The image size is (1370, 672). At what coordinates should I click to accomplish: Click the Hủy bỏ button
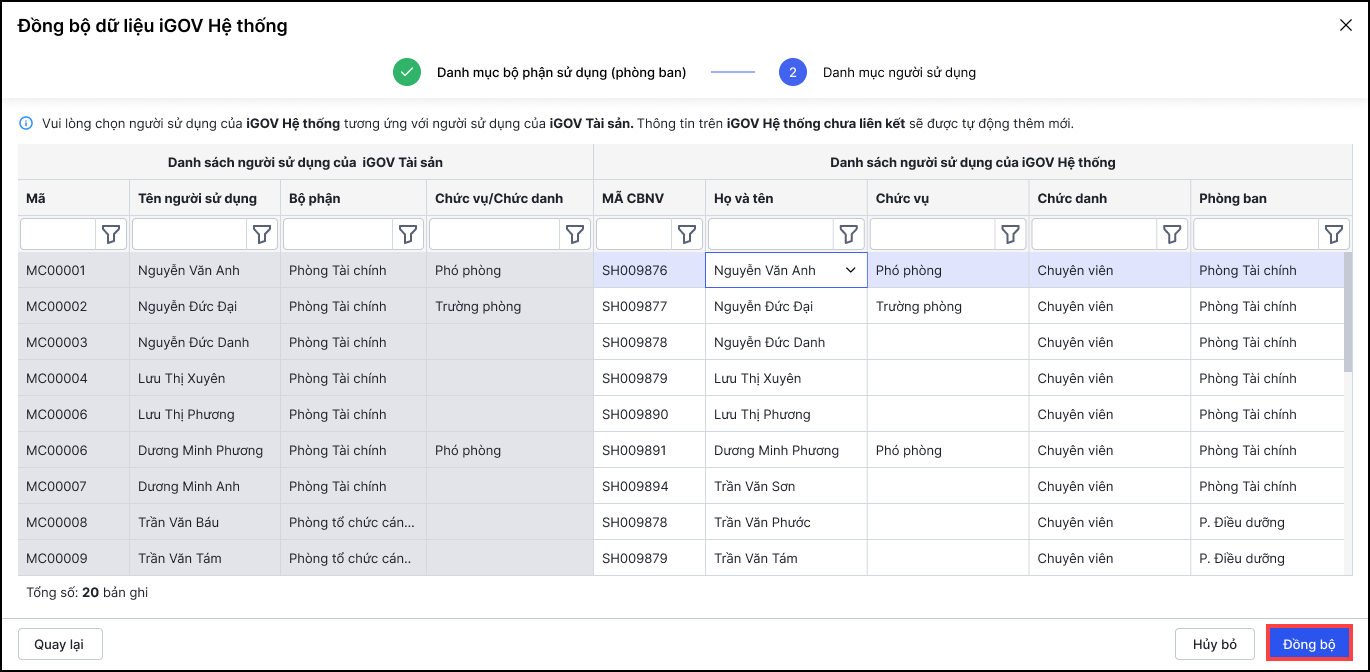[1215, 644]
